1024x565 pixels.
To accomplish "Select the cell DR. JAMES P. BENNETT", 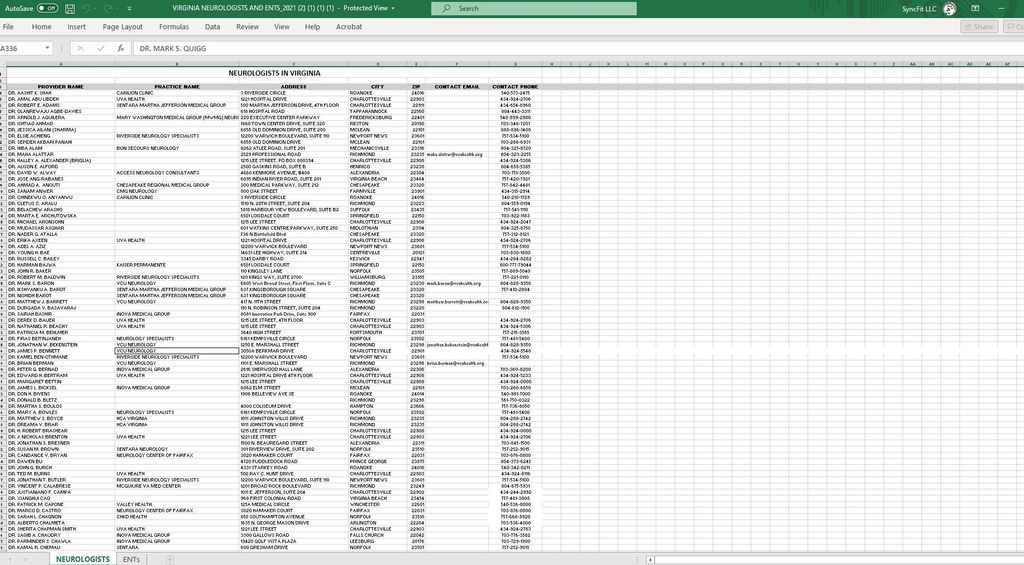I will coord(61,351).
